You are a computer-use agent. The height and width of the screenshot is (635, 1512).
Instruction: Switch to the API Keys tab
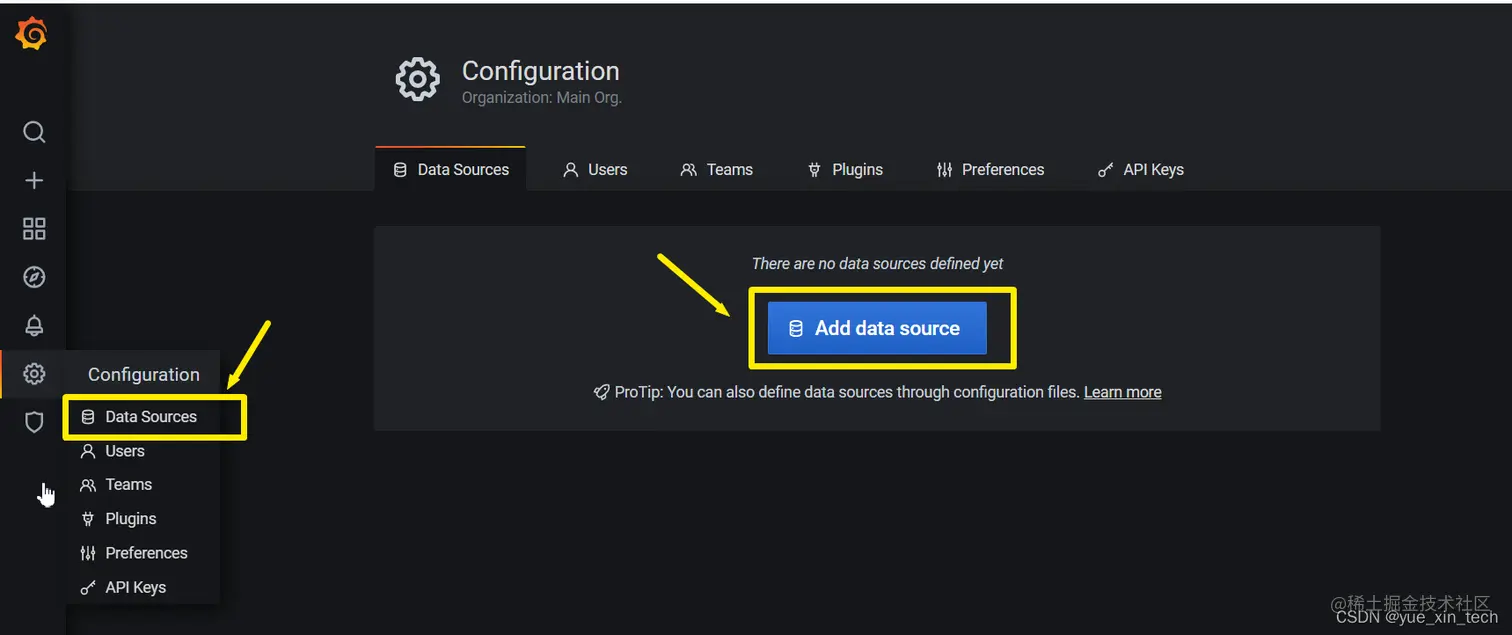(x=1140, y=169)
